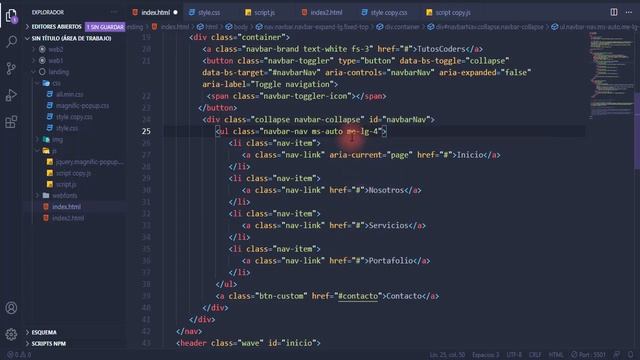Open script.js in the explorer tree
This screenshot has width=640, height=360.
[x=66, y=184]
